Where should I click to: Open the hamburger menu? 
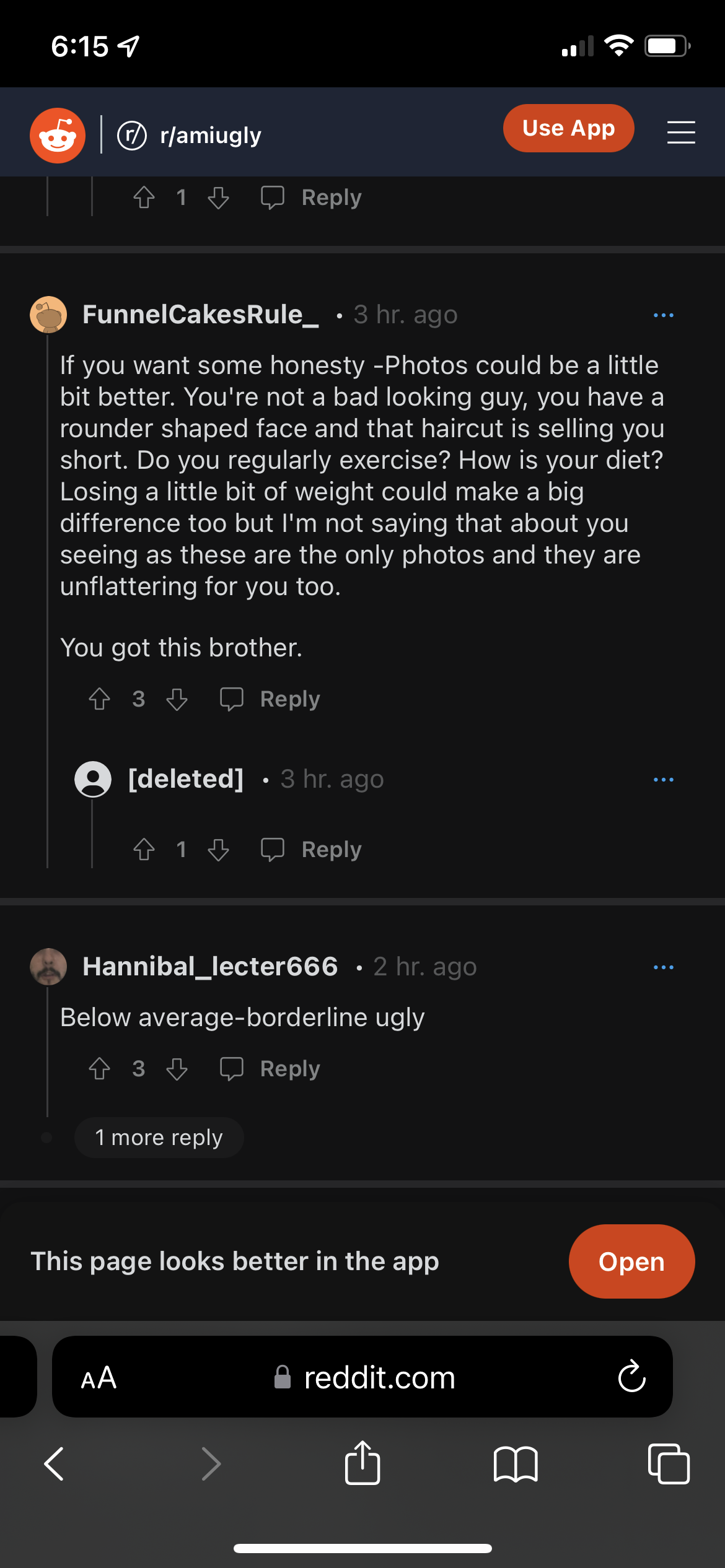(x=680, y=133)
